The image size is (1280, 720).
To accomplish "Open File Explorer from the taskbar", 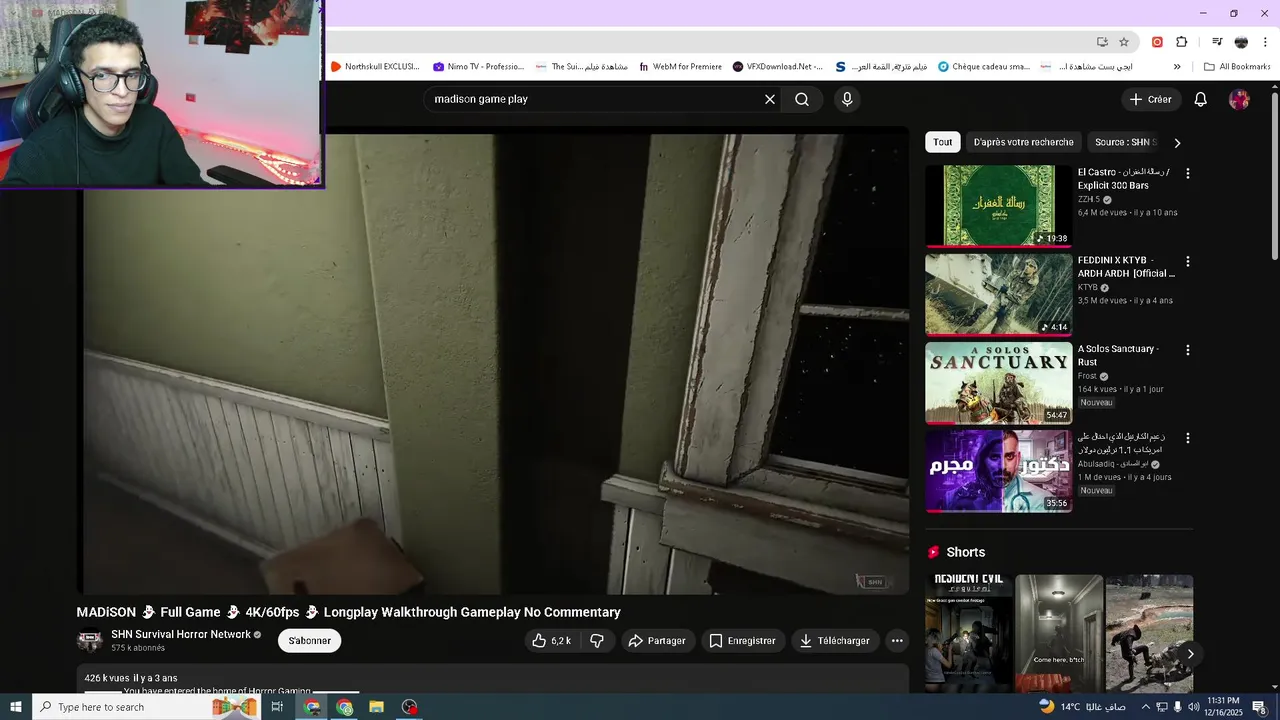I will (377, 707).
